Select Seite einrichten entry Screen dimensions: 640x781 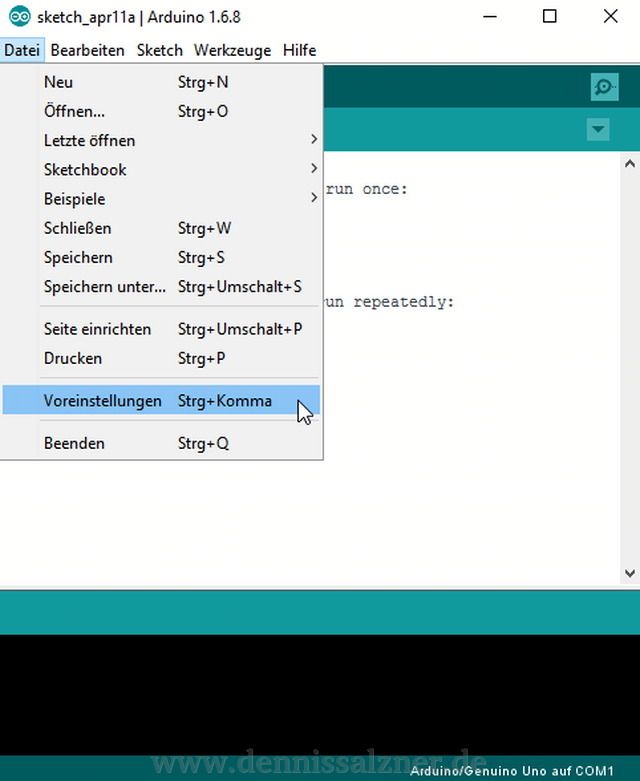161,329
